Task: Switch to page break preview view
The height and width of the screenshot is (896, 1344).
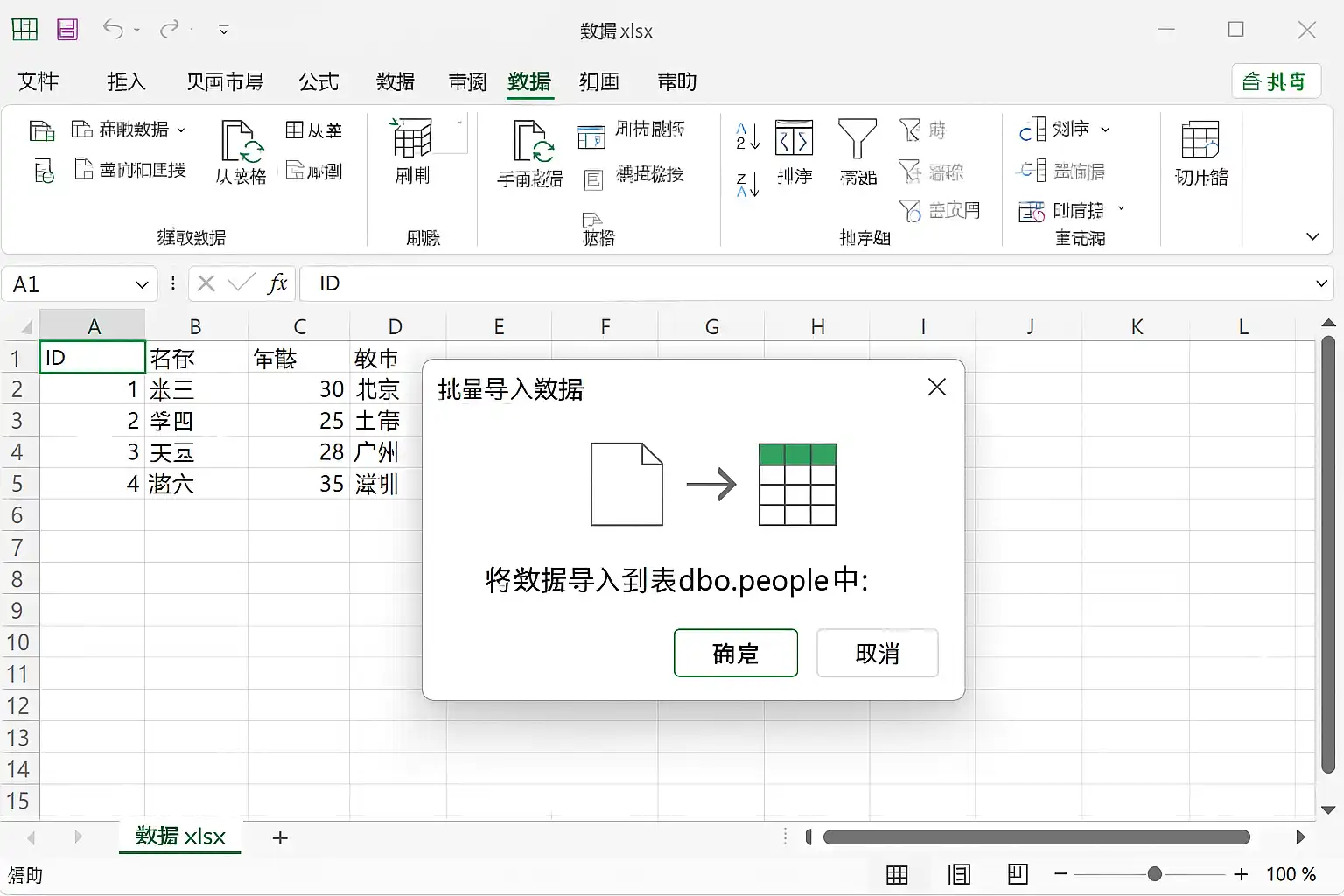Action: click(x=1018, y=874)
